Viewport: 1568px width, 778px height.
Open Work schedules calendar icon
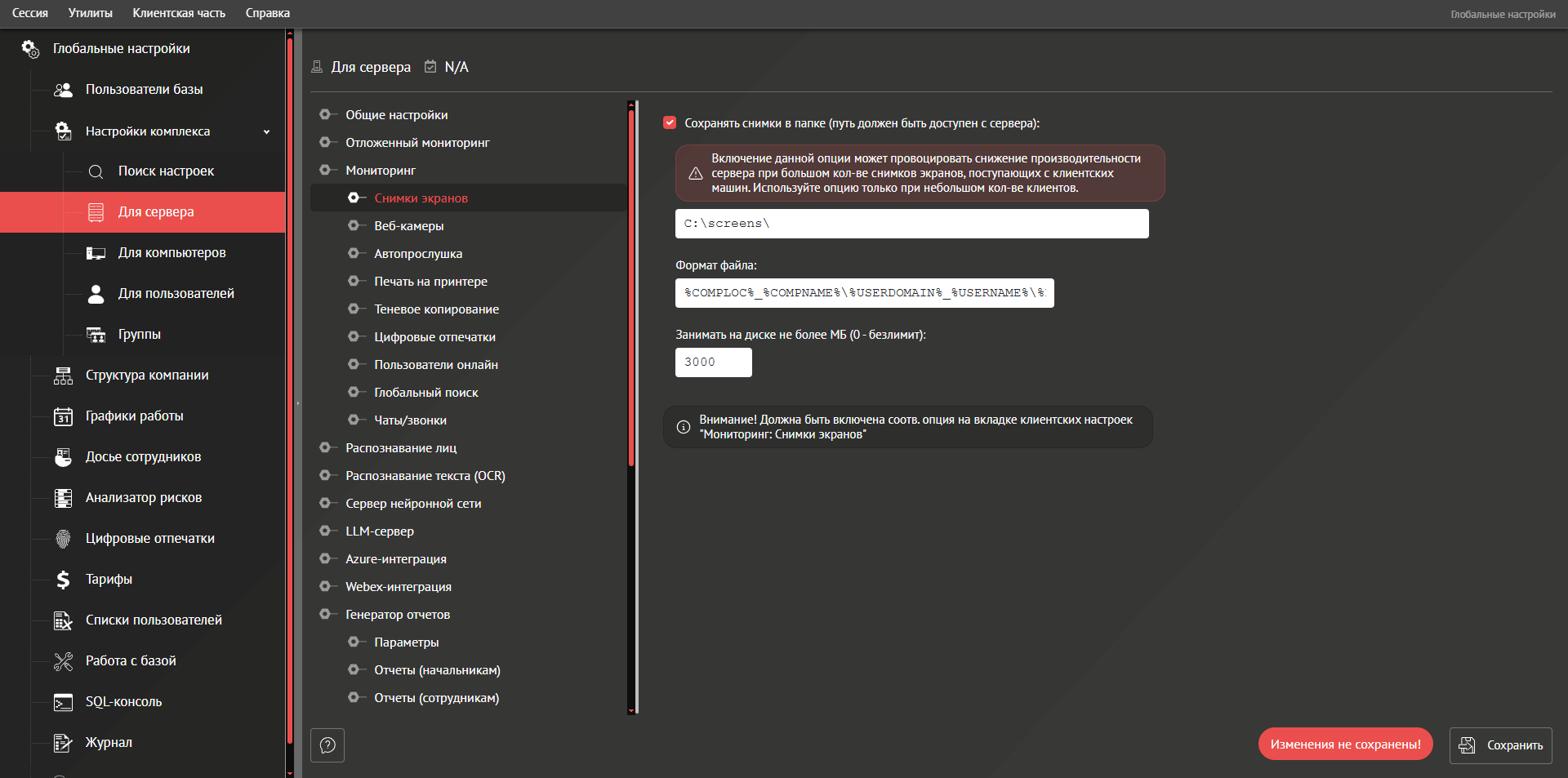click(x=63, y=416)
